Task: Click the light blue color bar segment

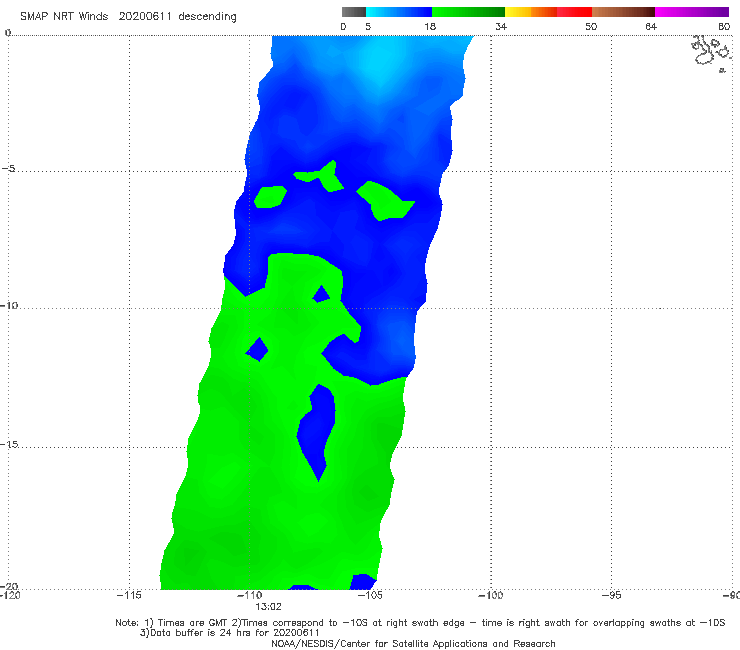Action: [x=399, y=12]
